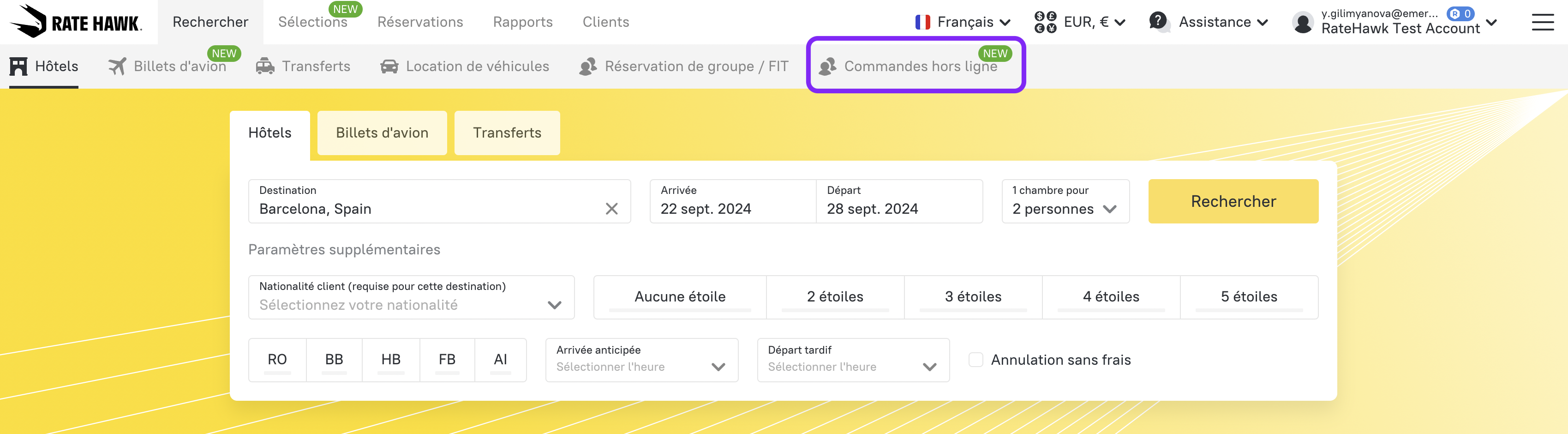Open Transferts via taxi icon
This screenshot has height=434, width=1568.
[x=265, y=66]
